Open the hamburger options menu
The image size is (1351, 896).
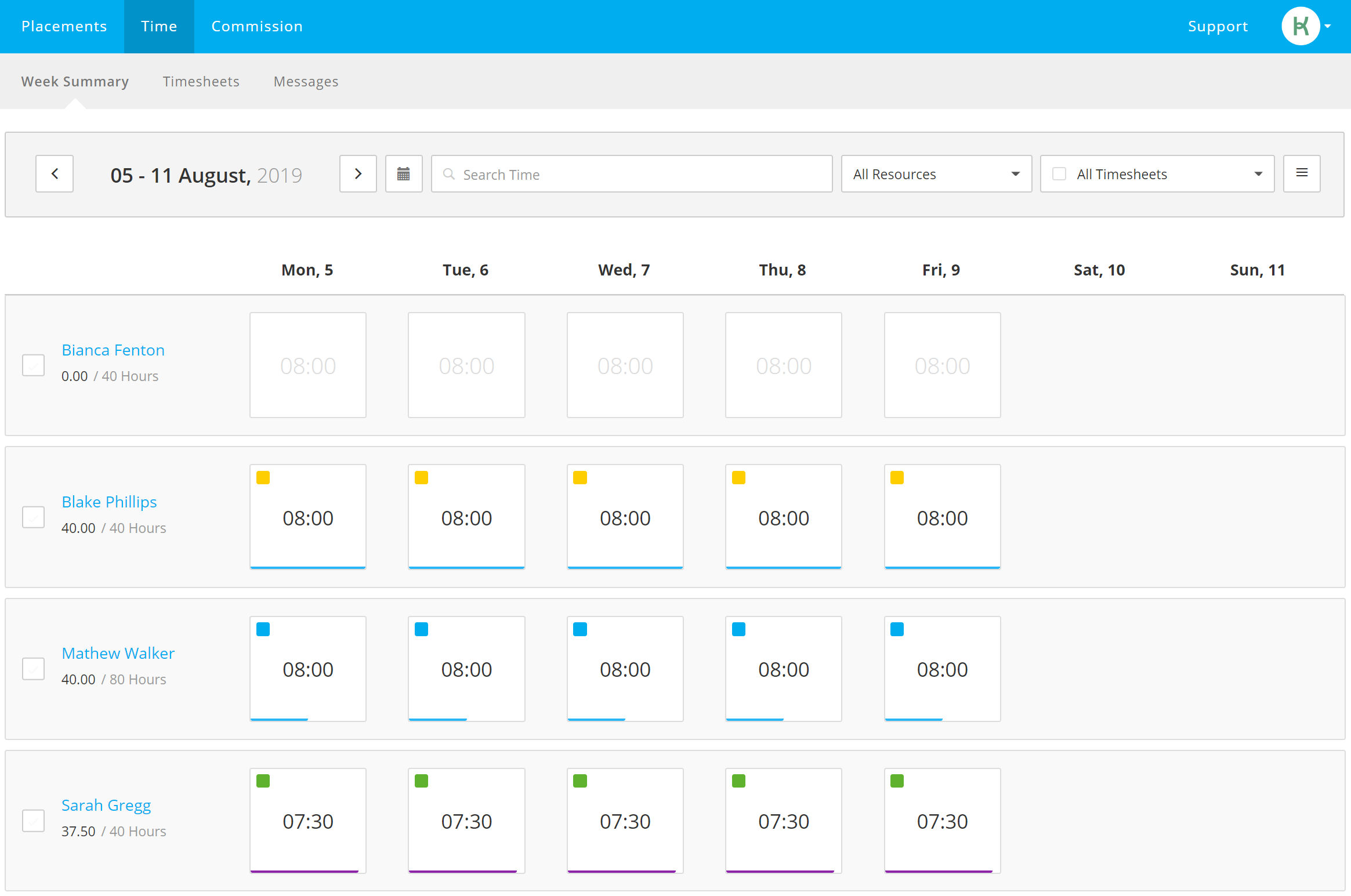pyautogui.click(x=1302, y=173)
